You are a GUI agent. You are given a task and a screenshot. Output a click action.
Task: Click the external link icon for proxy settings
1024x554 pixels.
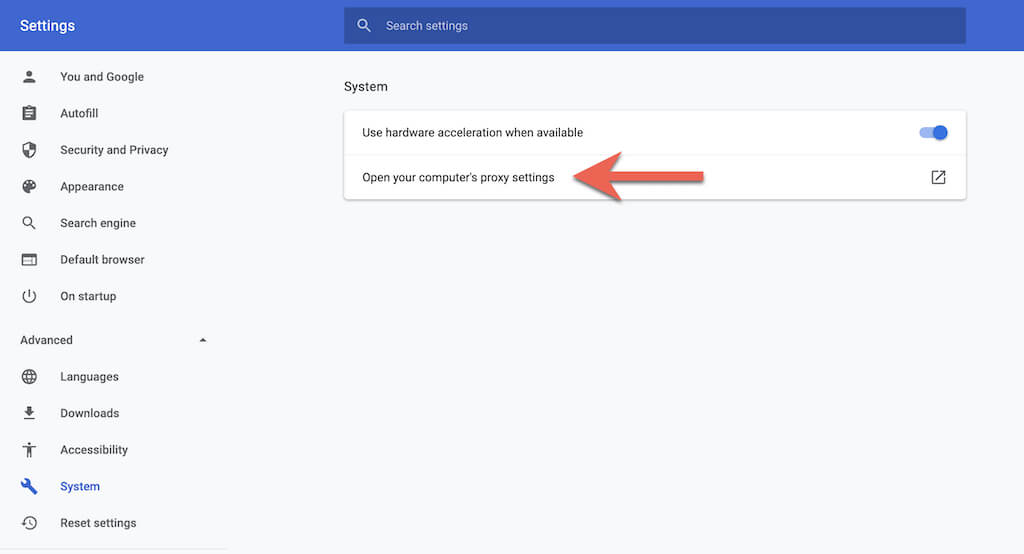point(938,178)
